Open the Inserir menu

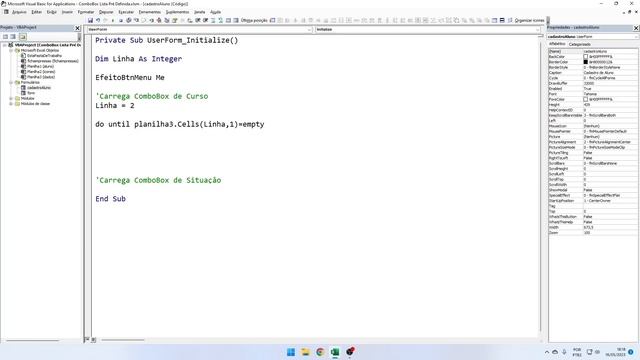coord(67,12)
